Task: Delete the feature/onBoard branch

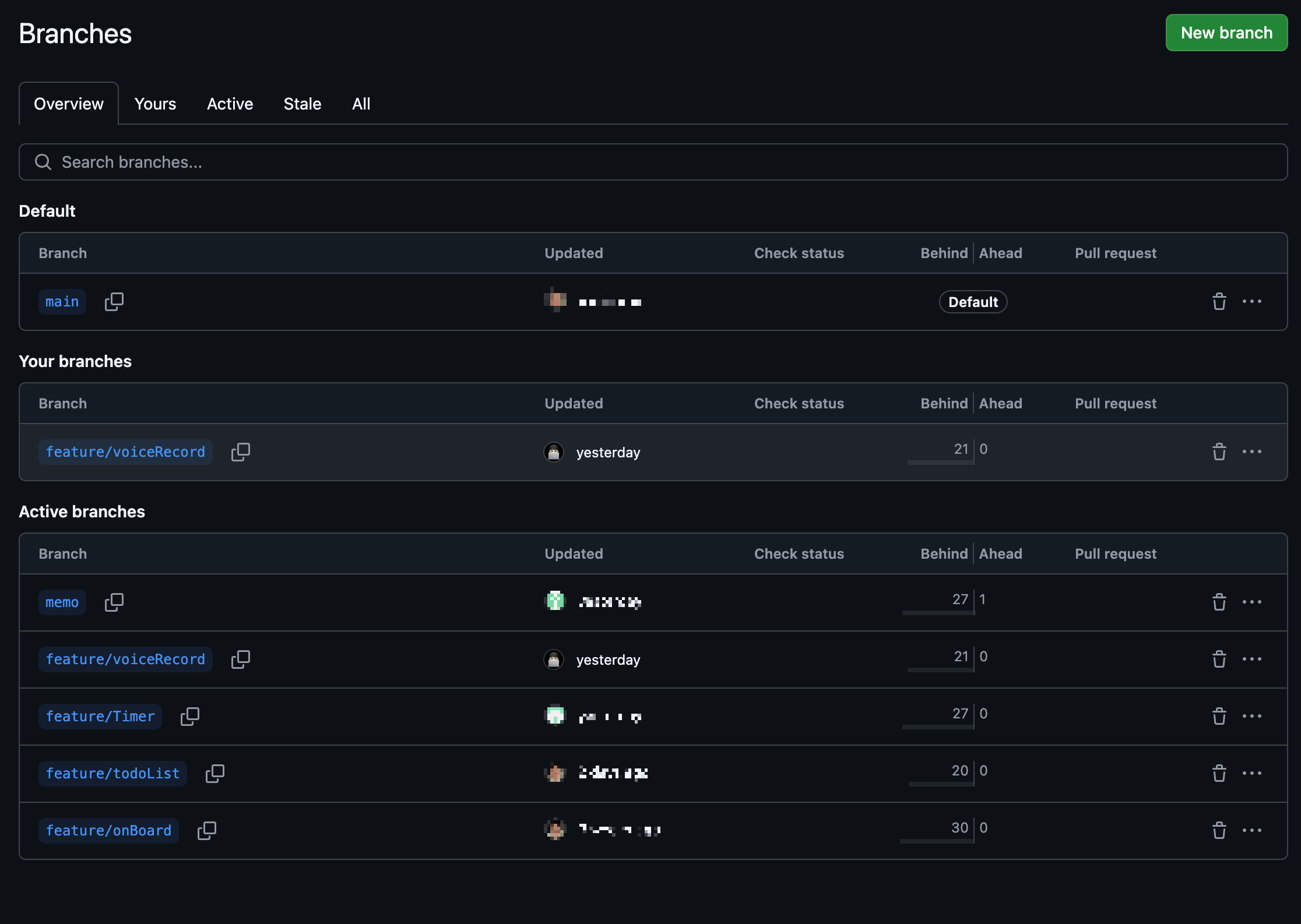Action: [x=1219, y=830]
